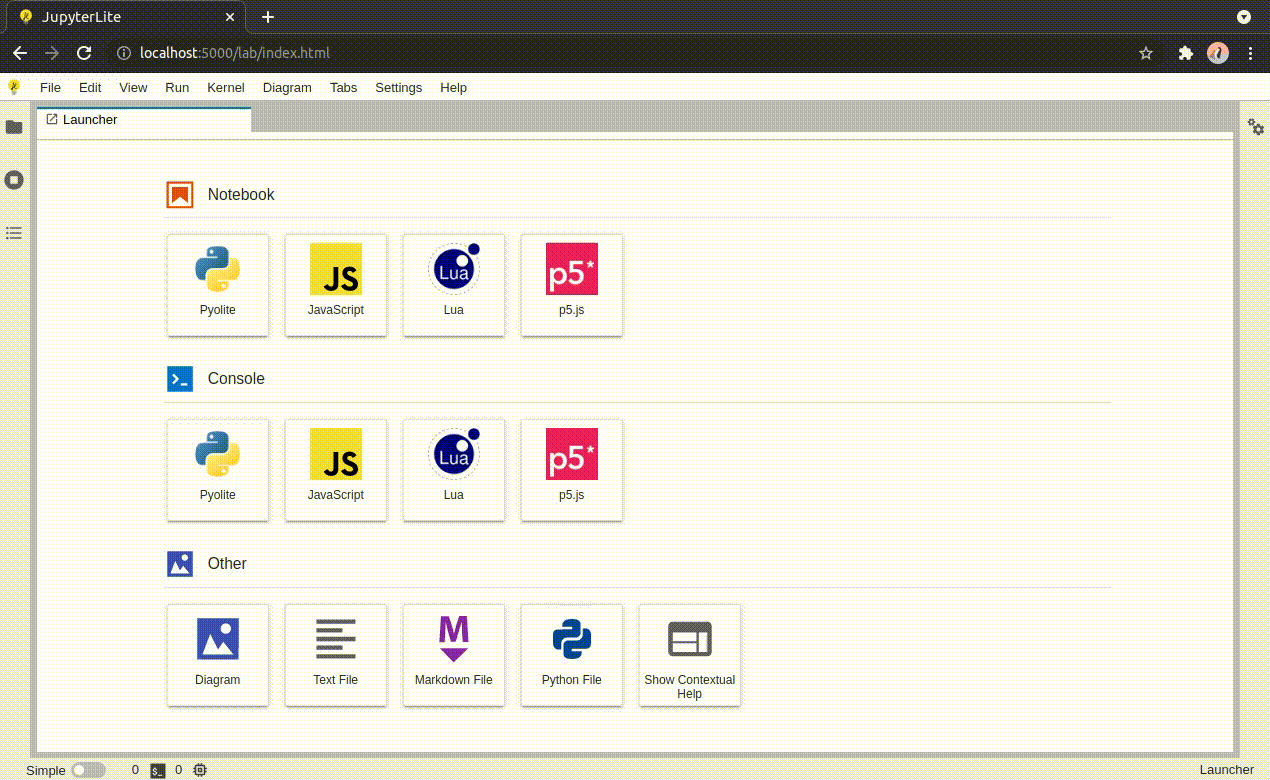Open the Kernel menu
The height and width of the screenshot is (780, 1270).
pyautogui.click(x=226, y=88)
